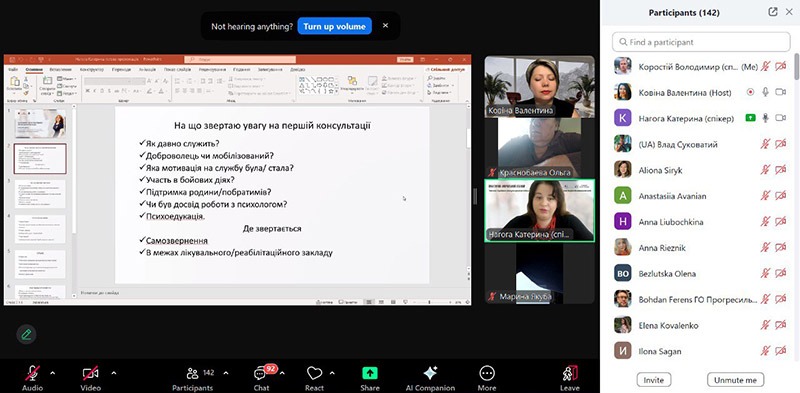800x393 pixels.
Task: Expand the Audio options arrow
Action: 53,373
